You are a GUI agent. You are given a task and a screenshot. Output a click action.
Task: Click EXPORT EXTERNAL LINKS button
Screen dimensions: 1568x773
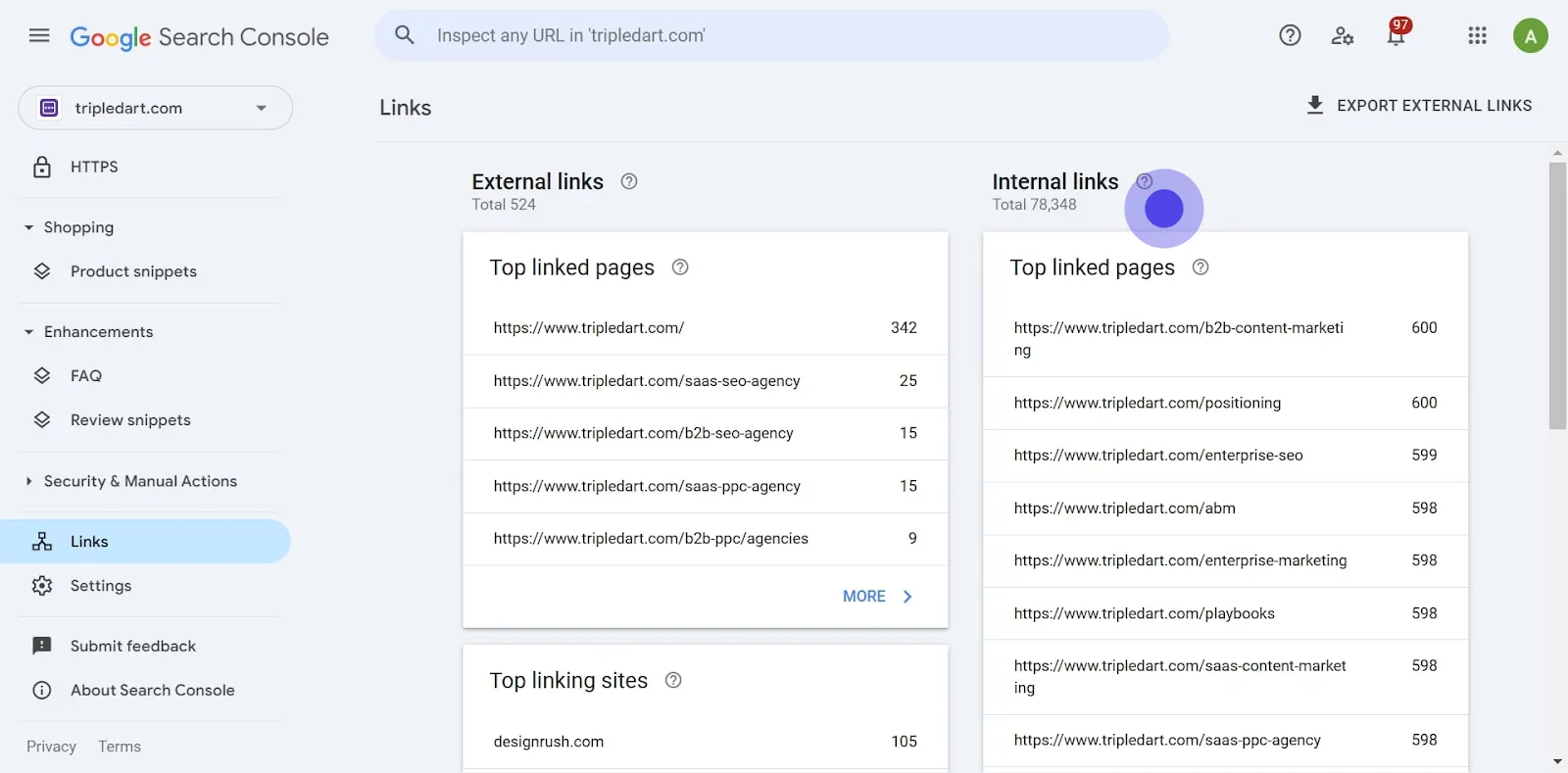pos(1419,105)
